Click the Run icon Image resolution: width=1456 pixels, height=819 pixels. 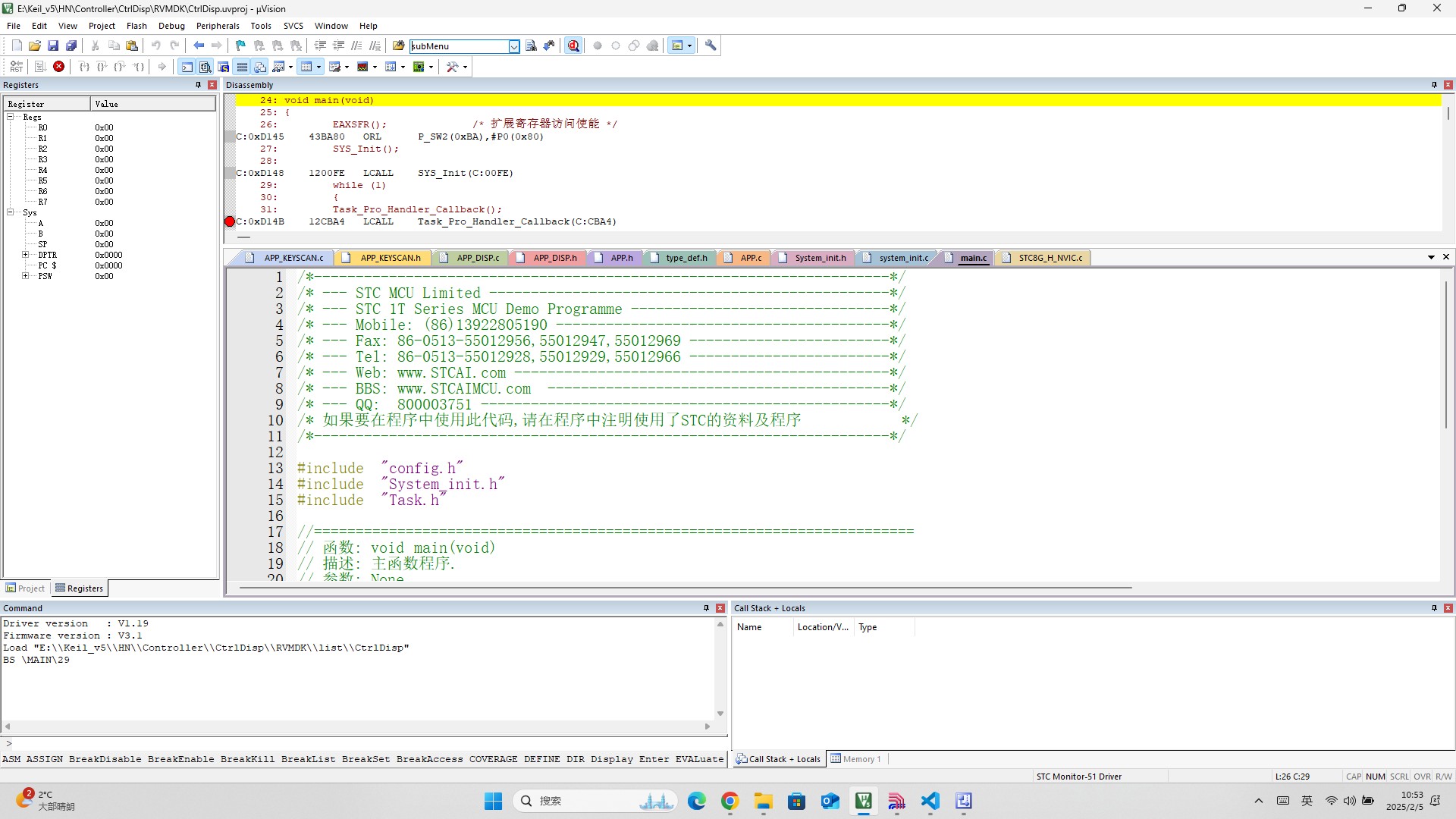point(40,67)
